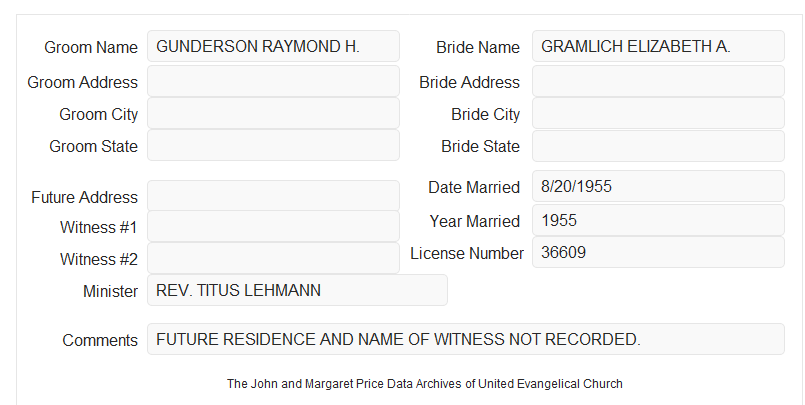
Task: Click the empty Bride City field
Action: point(658,113)
